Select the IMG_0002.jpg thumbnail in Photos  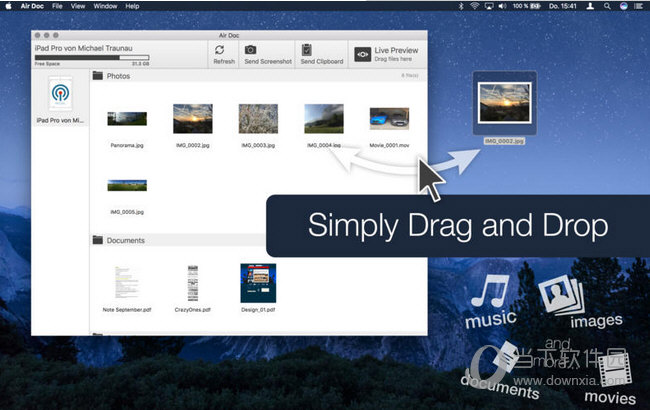click(x=193, y=119)
